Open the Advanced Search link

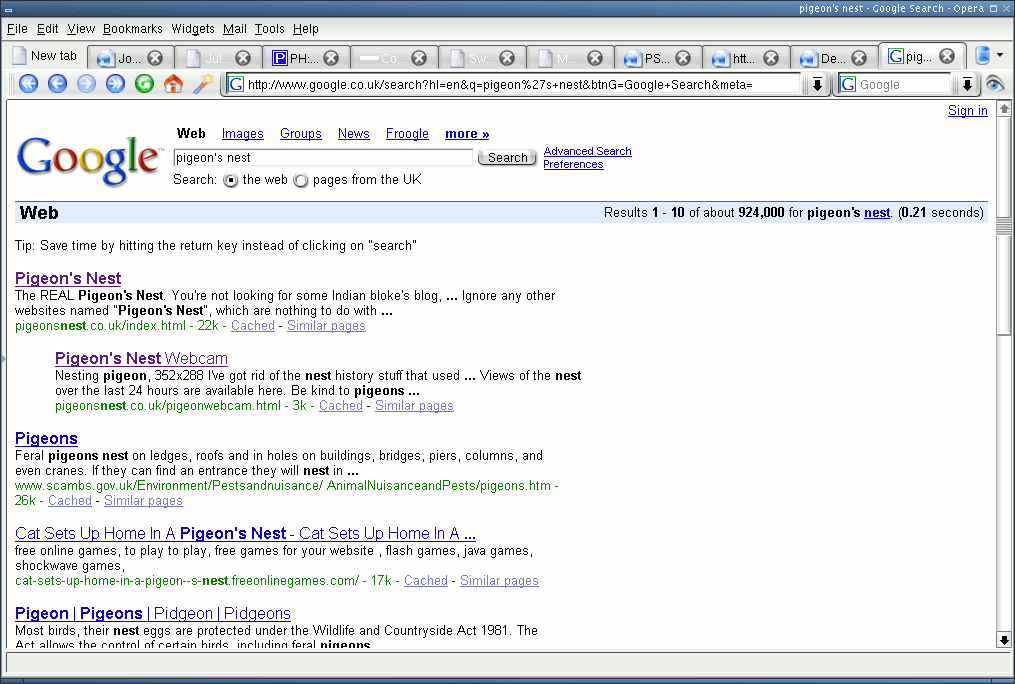pos(587,151)
